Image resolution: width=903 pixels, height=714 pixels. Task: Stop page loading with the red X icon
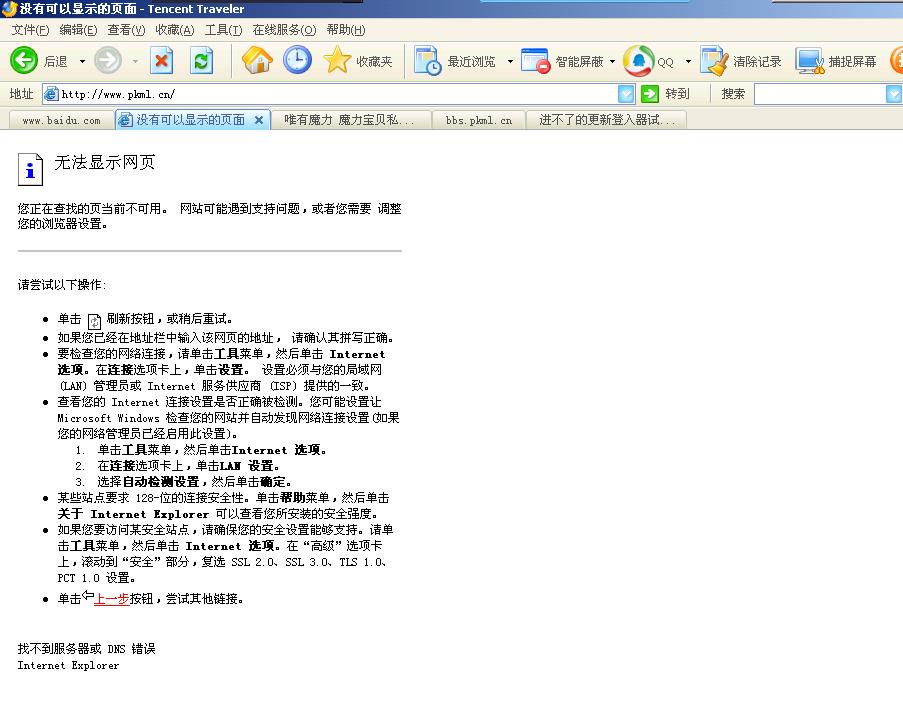tap(164, 61)
